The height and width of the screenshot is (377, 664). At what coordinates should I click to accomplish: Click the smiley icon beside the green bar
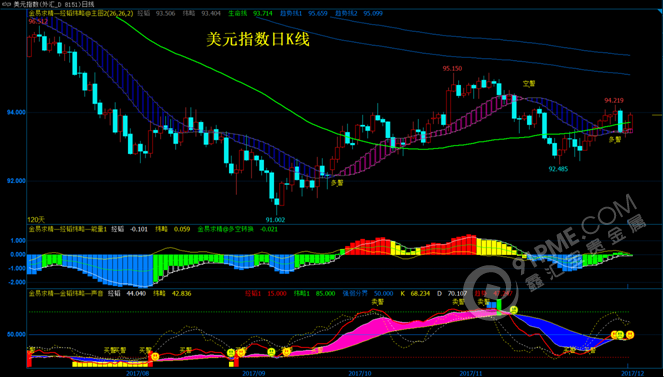(x=514, y=310)
